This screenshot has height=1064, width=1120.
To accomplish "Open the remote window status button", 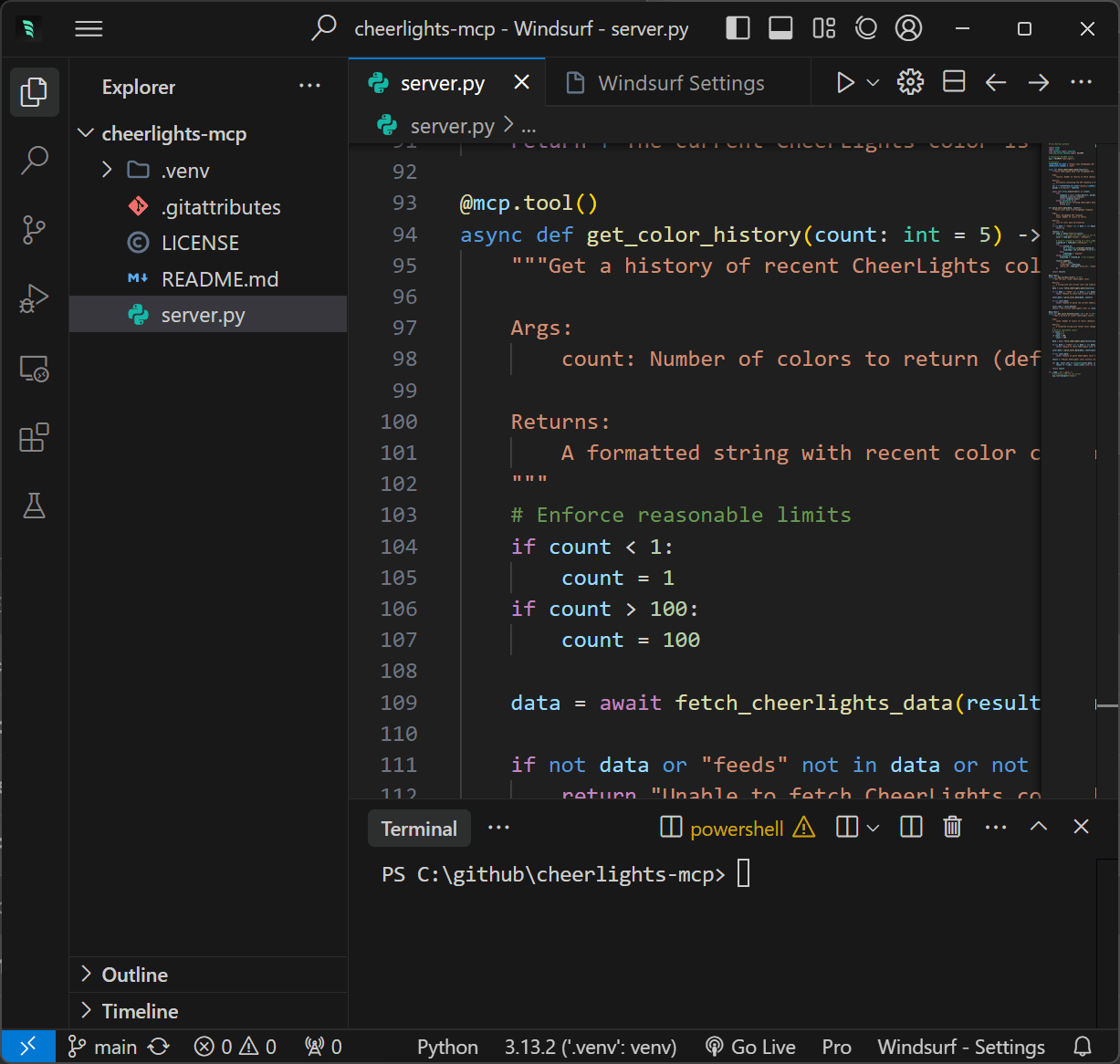I will tap(28, 1046).
